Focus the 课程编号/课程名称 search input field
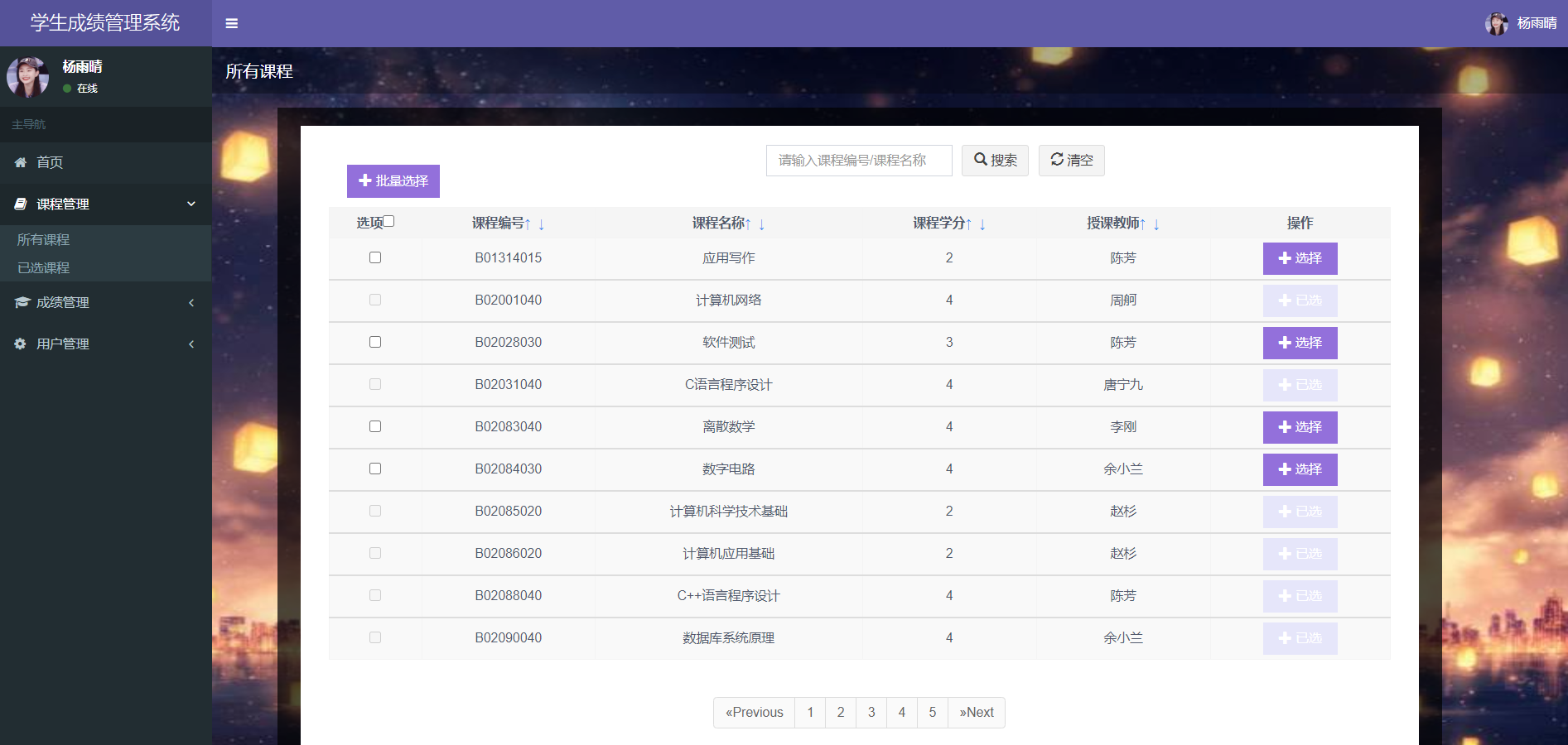 pyautogui.click(x=859, y=161)
